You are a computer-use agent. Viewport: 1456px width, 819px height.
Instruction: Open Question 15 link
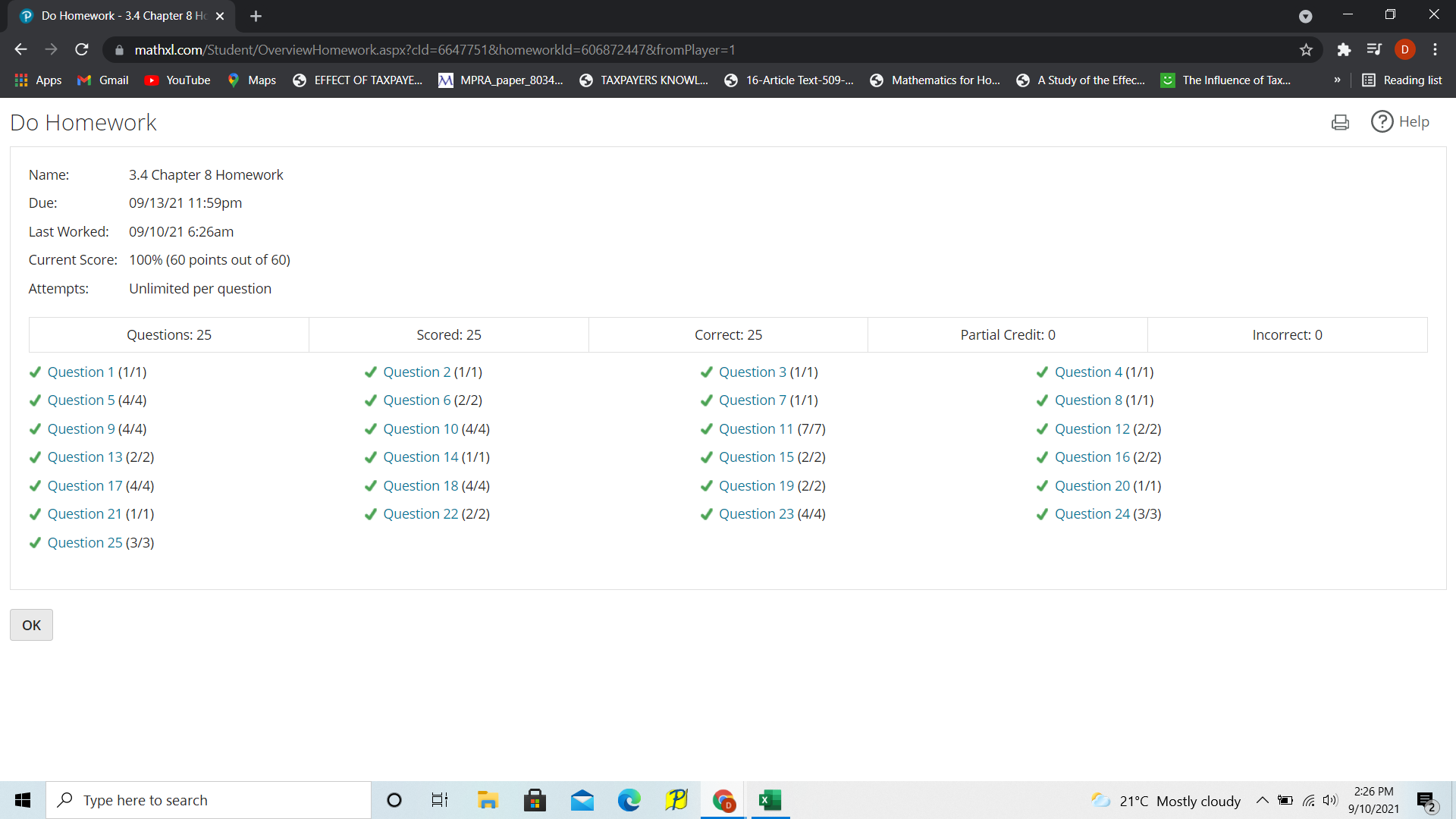point(756,457)
